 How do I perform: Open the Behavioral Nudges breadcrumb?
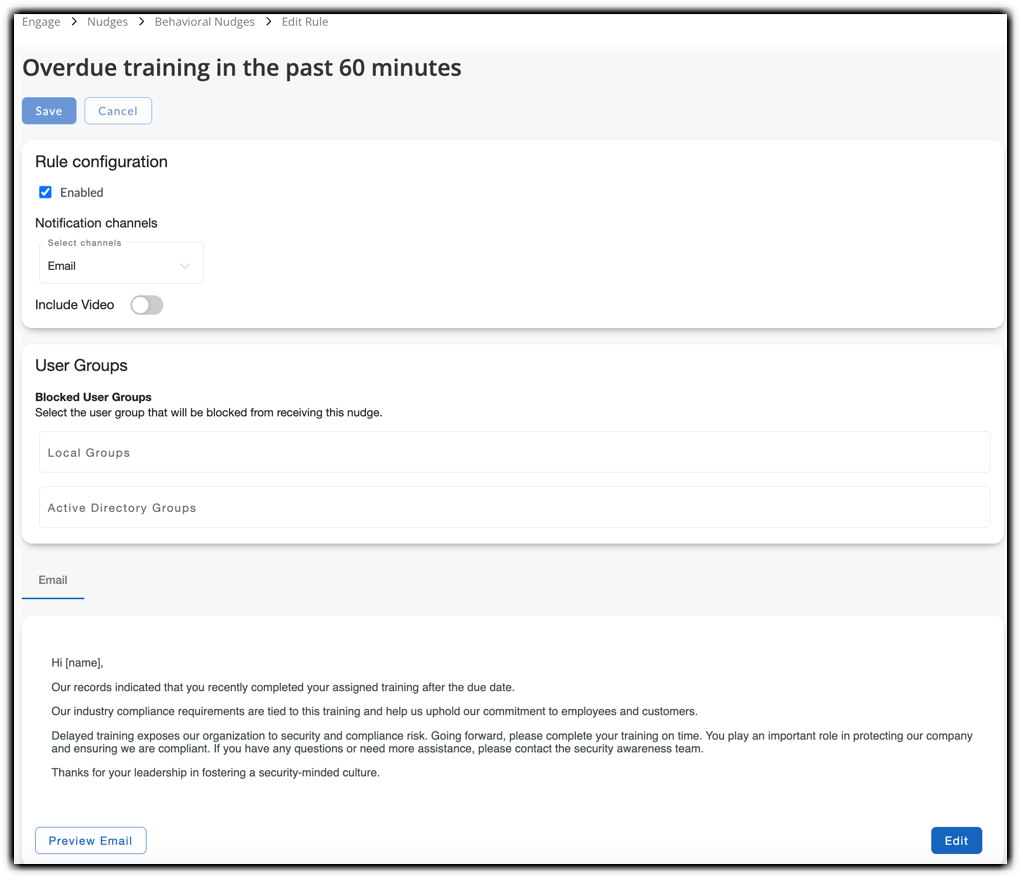[x=204, y=22]
